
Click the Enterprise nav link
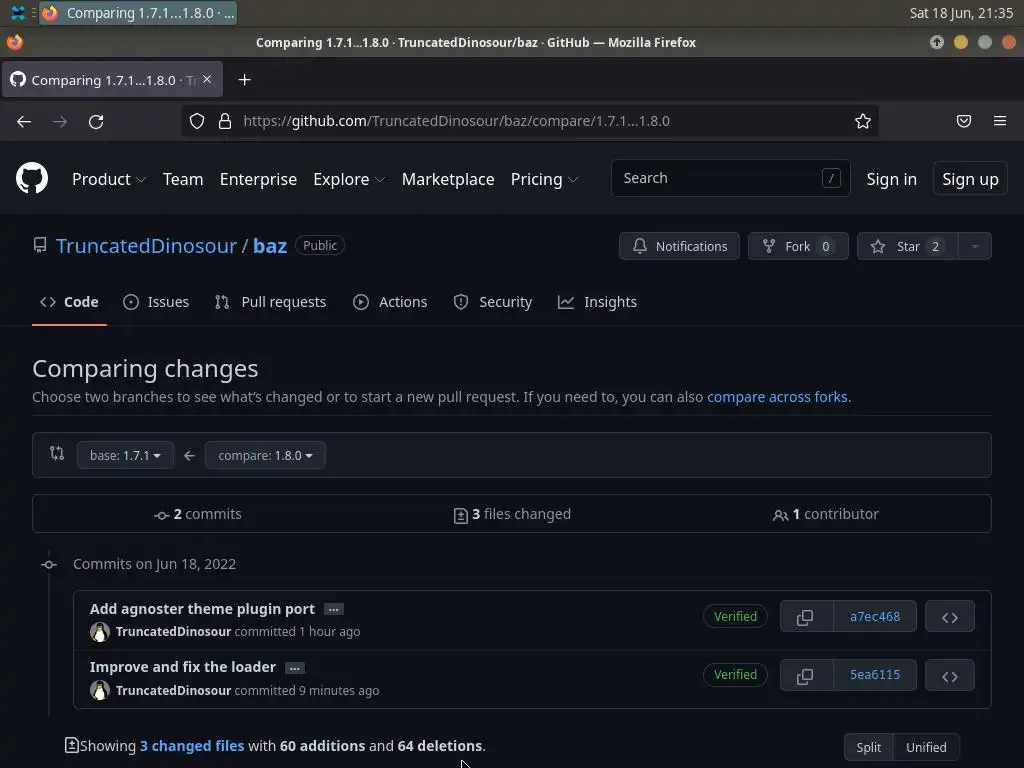point(258,179)
